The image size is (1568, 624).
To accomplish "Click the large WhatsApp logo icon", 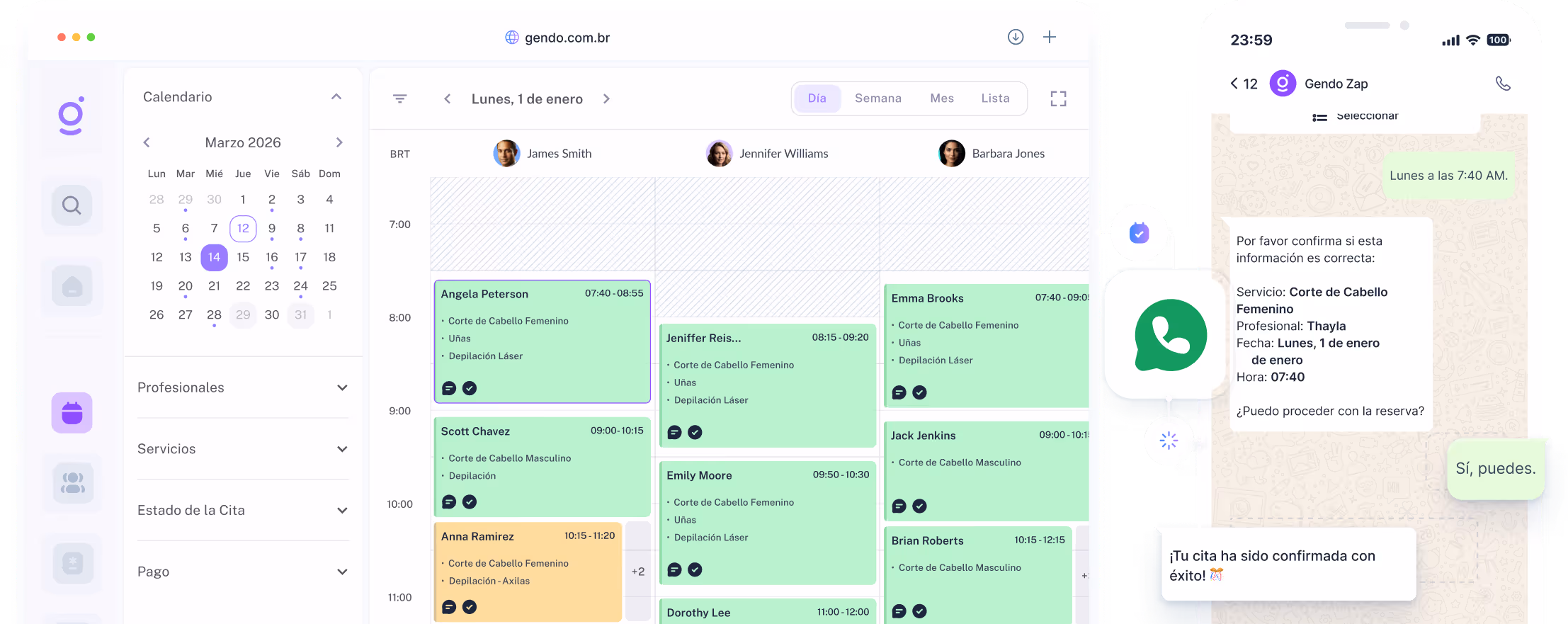I will click(x=1171, y=335).
